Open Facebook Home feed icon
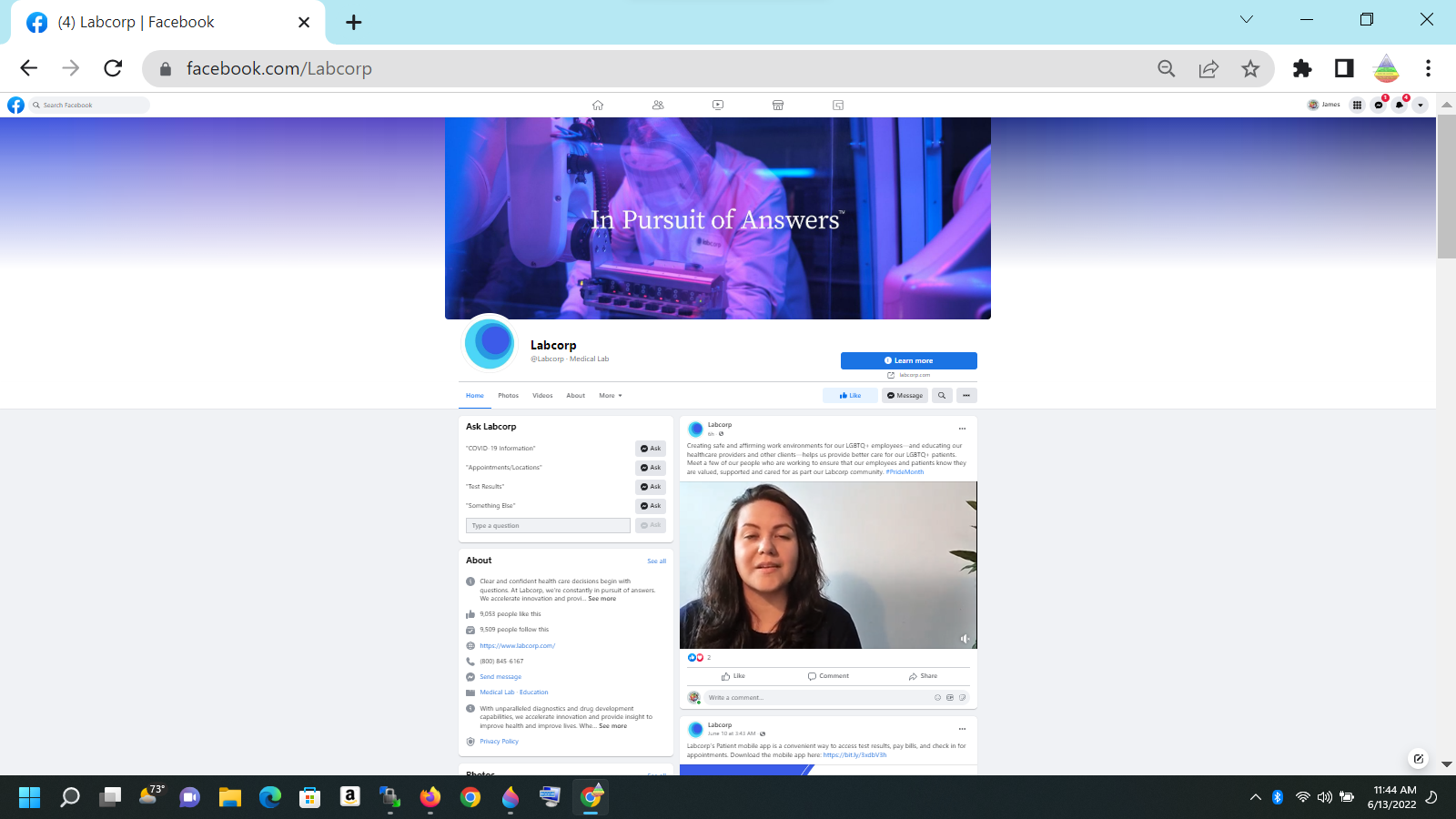This screenshot has width=1456, height=819. coord(598,105)
